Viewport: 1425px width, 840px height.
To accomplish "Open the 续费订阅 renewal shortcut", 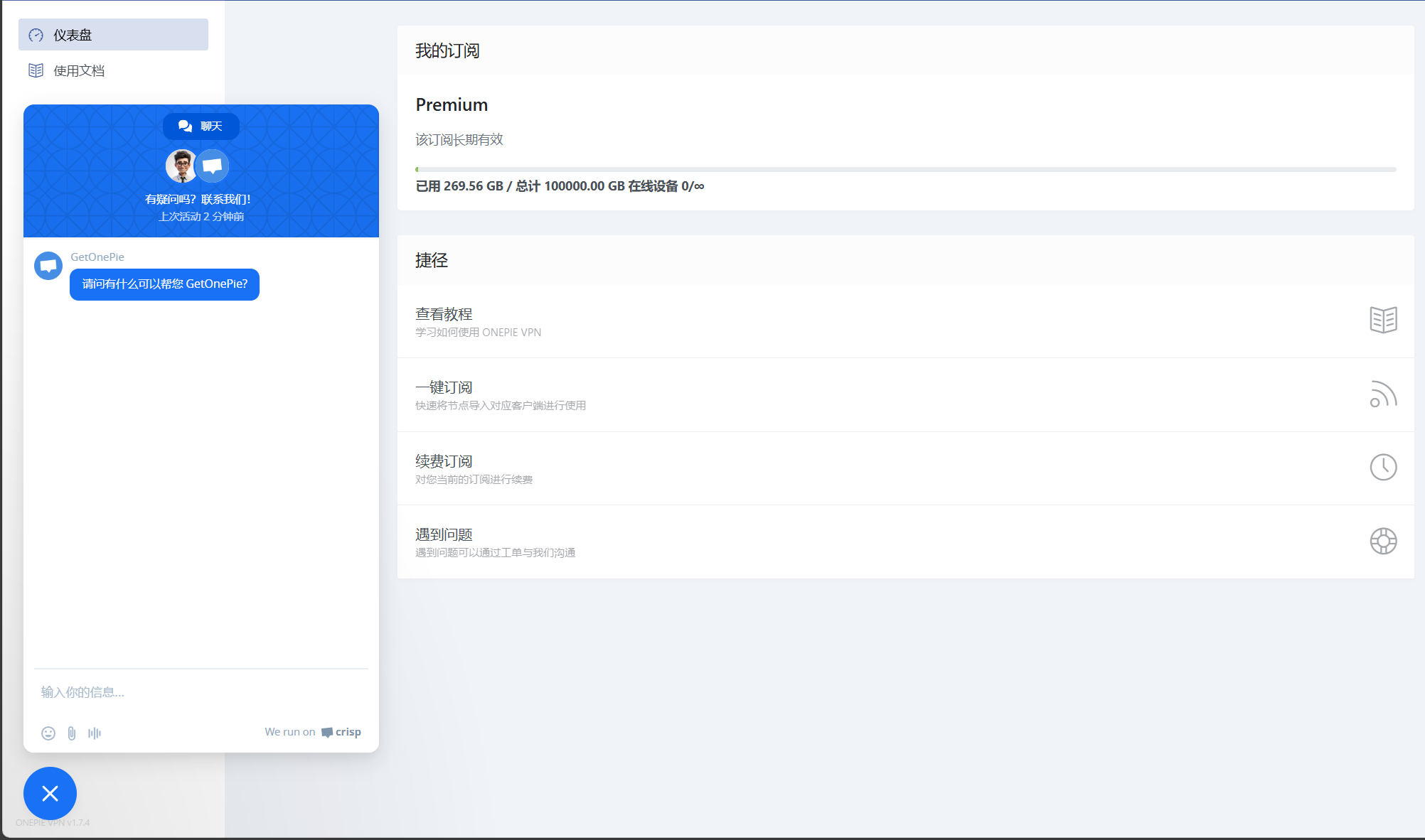I will pos(444,461).
